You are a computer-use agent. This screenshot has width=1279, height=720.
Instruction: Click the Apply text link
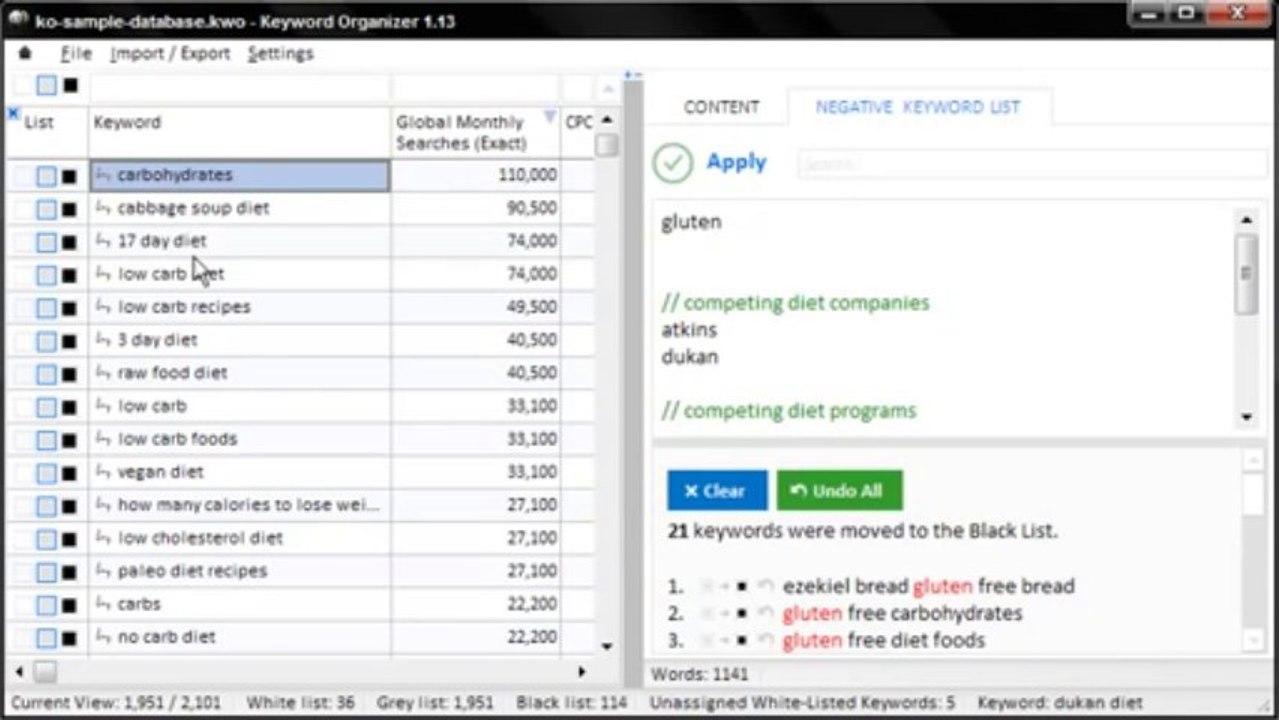[736, 162]
